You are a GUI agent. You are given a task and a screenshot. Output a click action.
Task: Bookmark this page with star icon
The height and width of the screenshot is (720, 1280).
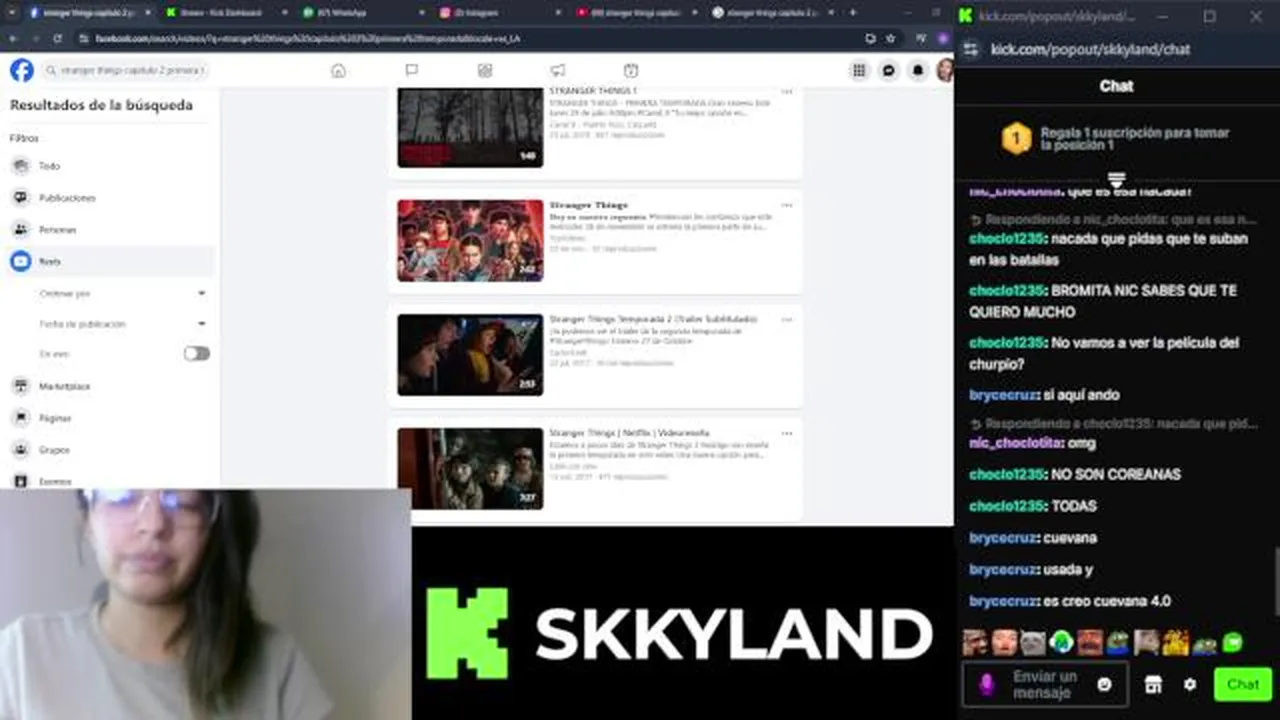pyautogui.click(x=890, y=38)
